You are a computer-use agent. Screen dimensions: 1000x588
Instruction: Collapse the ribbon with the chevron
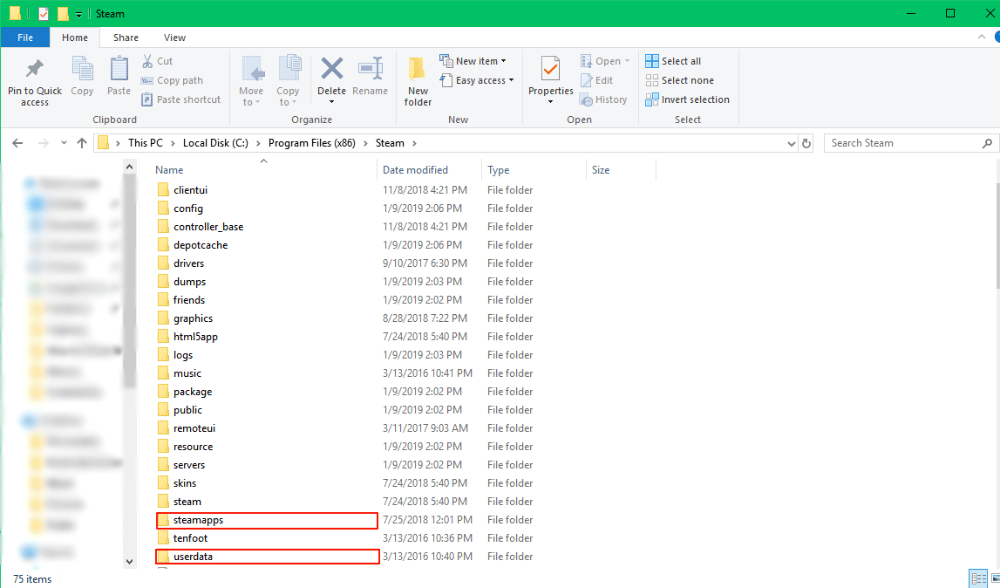point(982,37)
